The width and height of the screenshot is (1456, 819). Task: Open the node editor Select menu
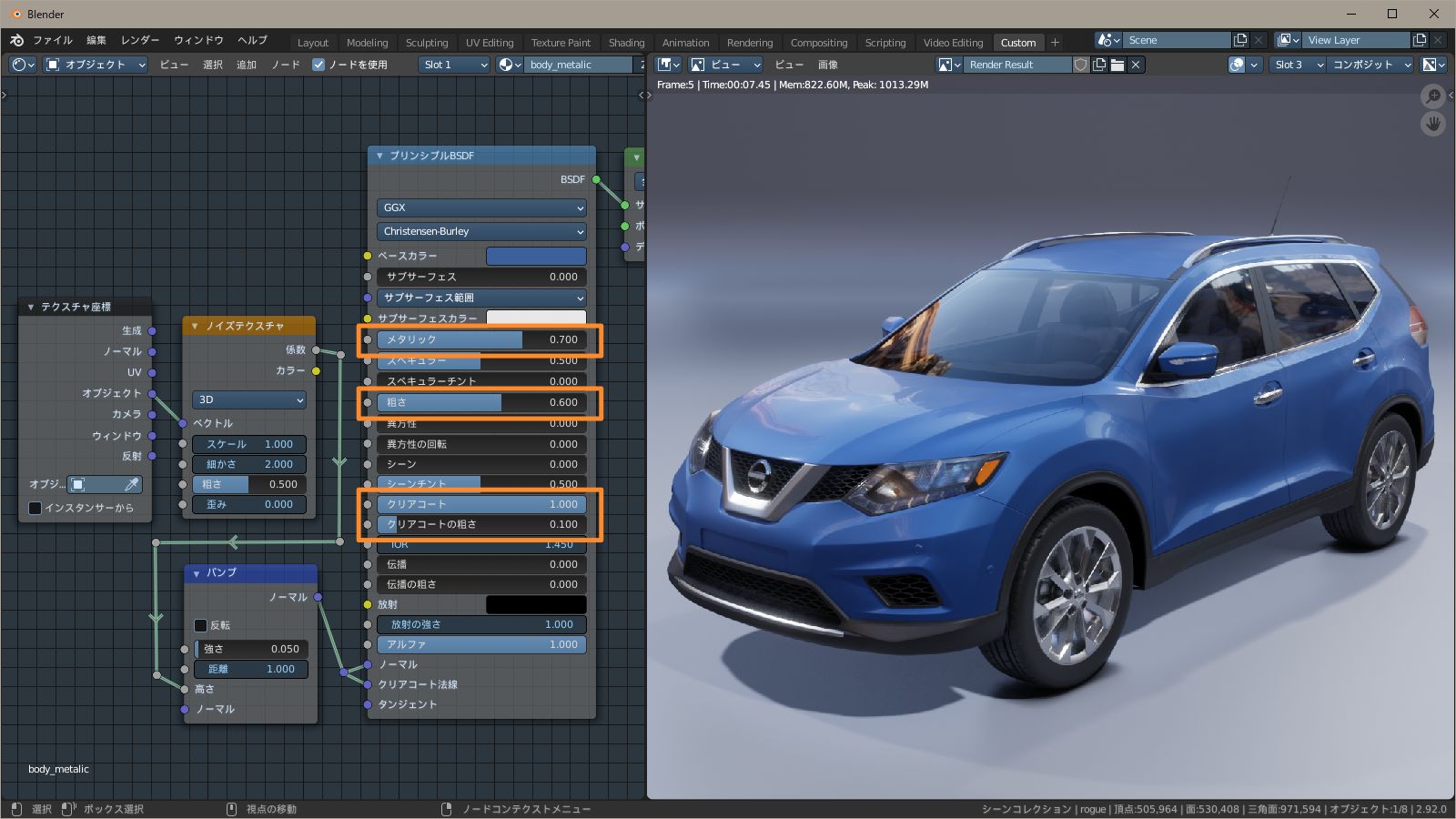click(213, 65)
